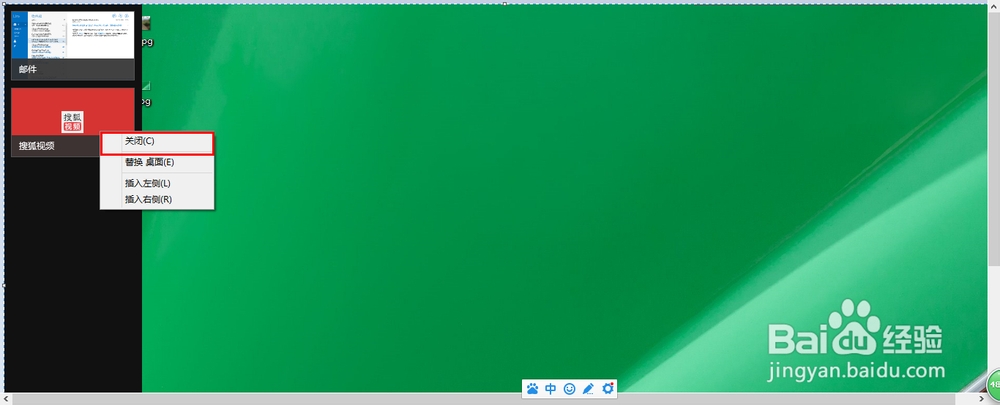Choose 关闭(C) in the context menu

(x=157, y=141)
